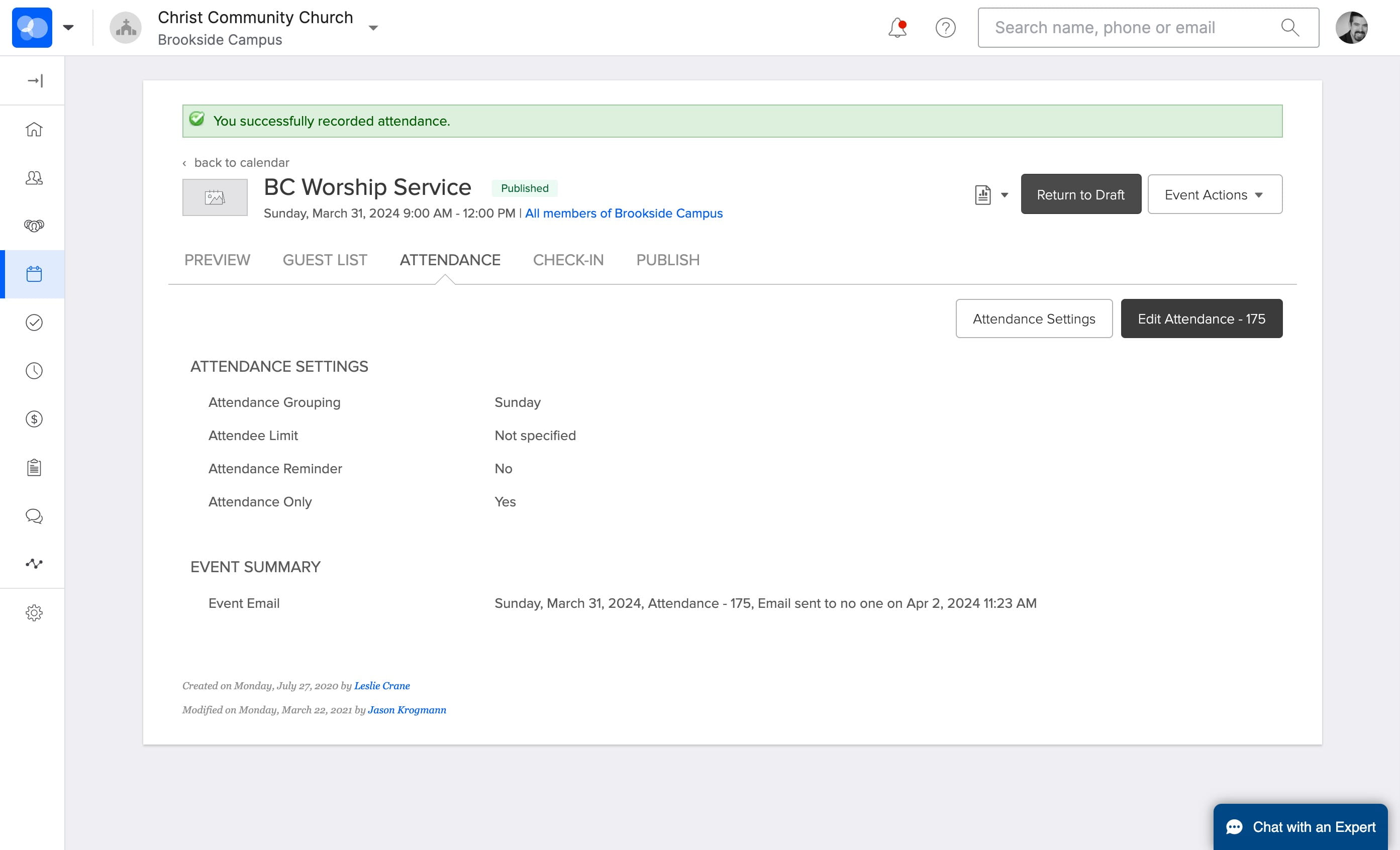
Task: Expand the sidebar with the arrow icon
Action: 35,81
